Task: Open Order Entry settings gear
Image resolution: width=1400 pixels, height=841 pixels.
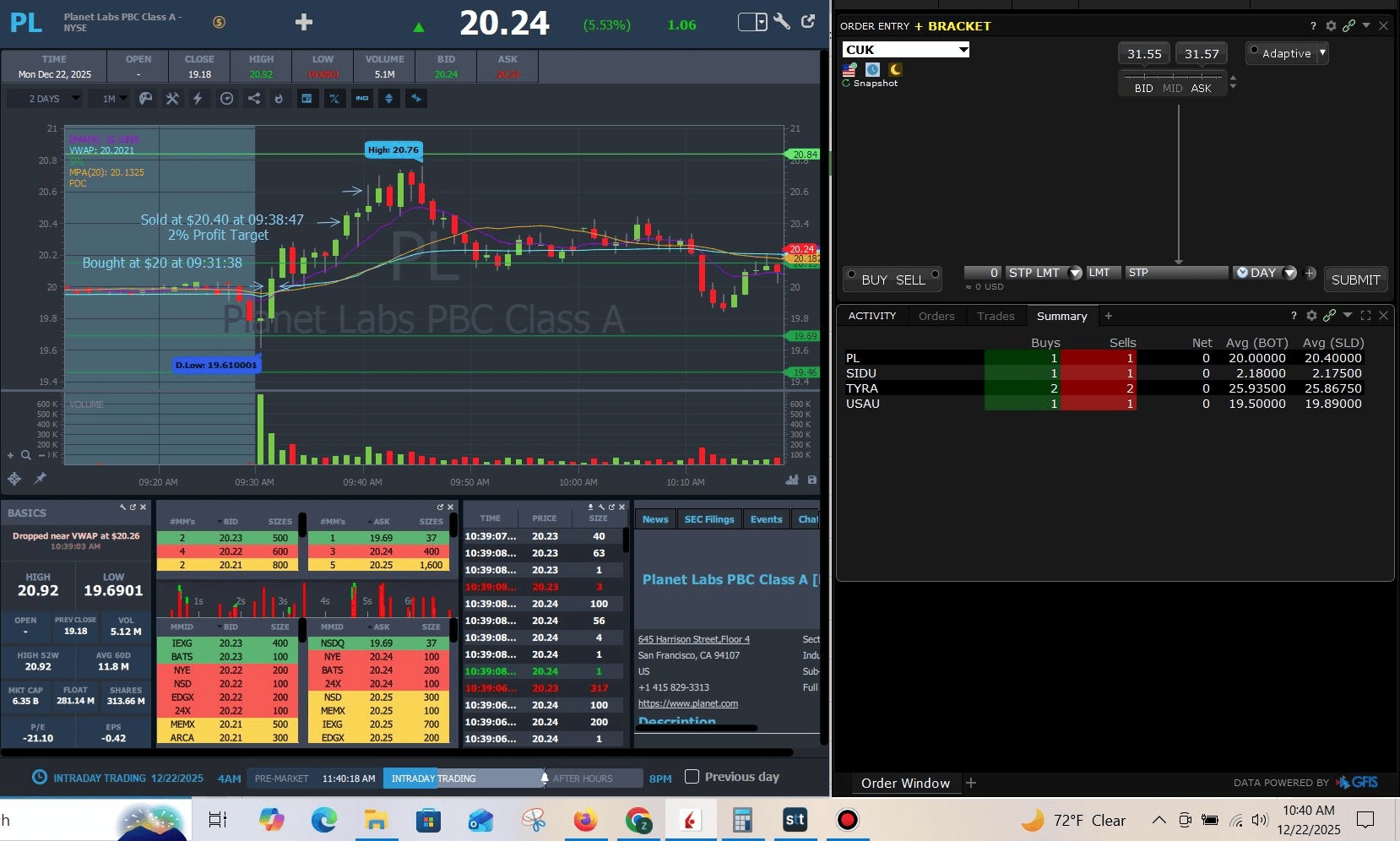Action: (1331, 26)
